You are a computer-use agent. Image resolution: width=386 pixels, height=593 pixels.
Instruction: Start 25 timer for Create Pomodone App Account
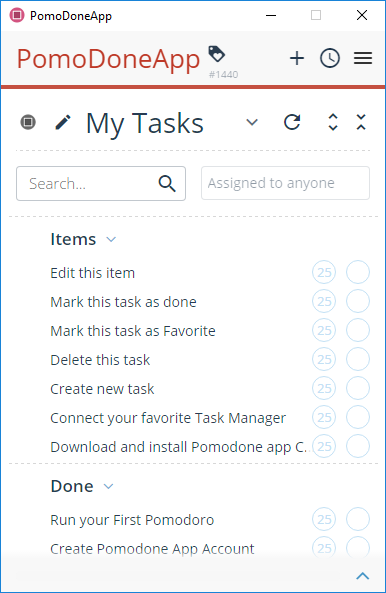point(324,548)
